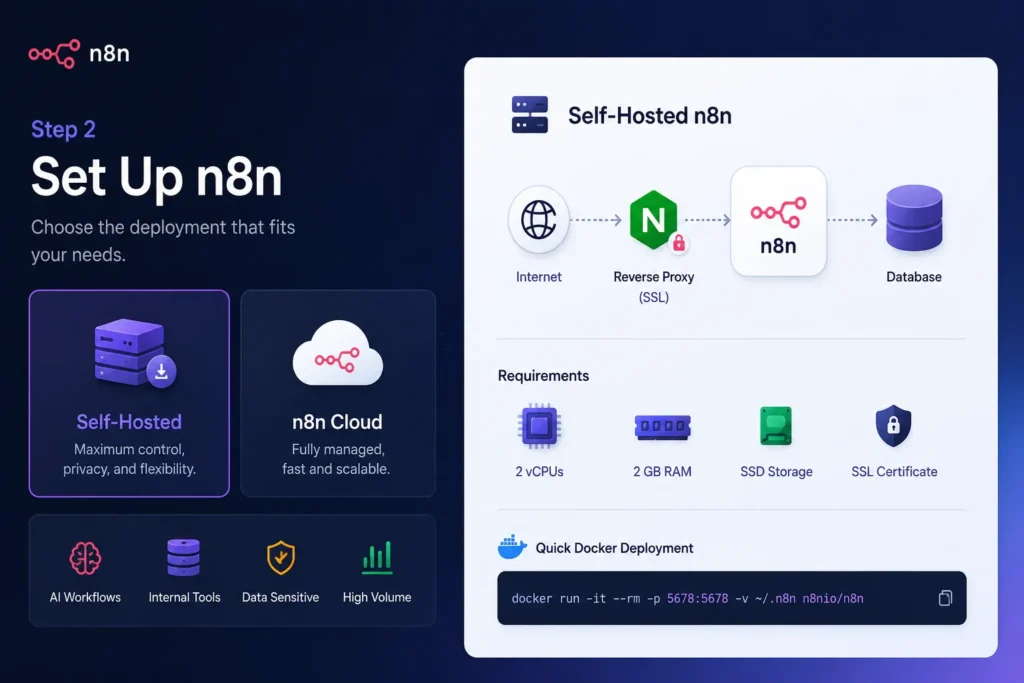Click 'Maximum control, privacy, and flexibility.' text
The width and height of the screenshot is (1024, 683).
[x=129, y=459]
